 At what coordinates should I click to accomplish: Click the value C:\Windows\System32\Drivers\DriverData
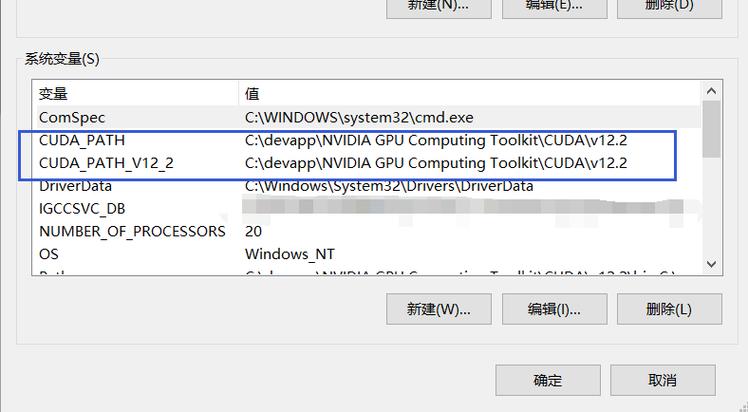(x=389, y=185)
